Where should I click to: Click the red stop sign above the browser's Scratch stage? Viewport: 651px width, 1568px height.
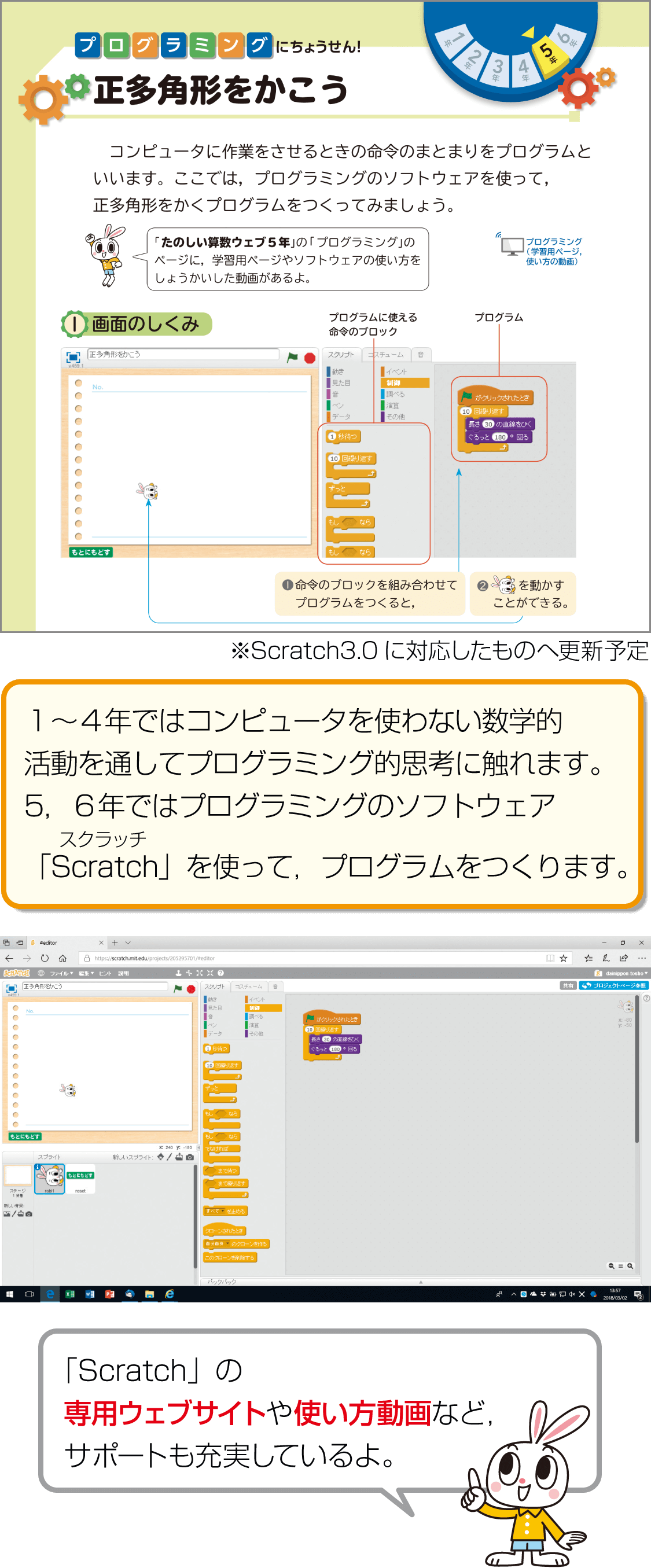tap(190, 988)
